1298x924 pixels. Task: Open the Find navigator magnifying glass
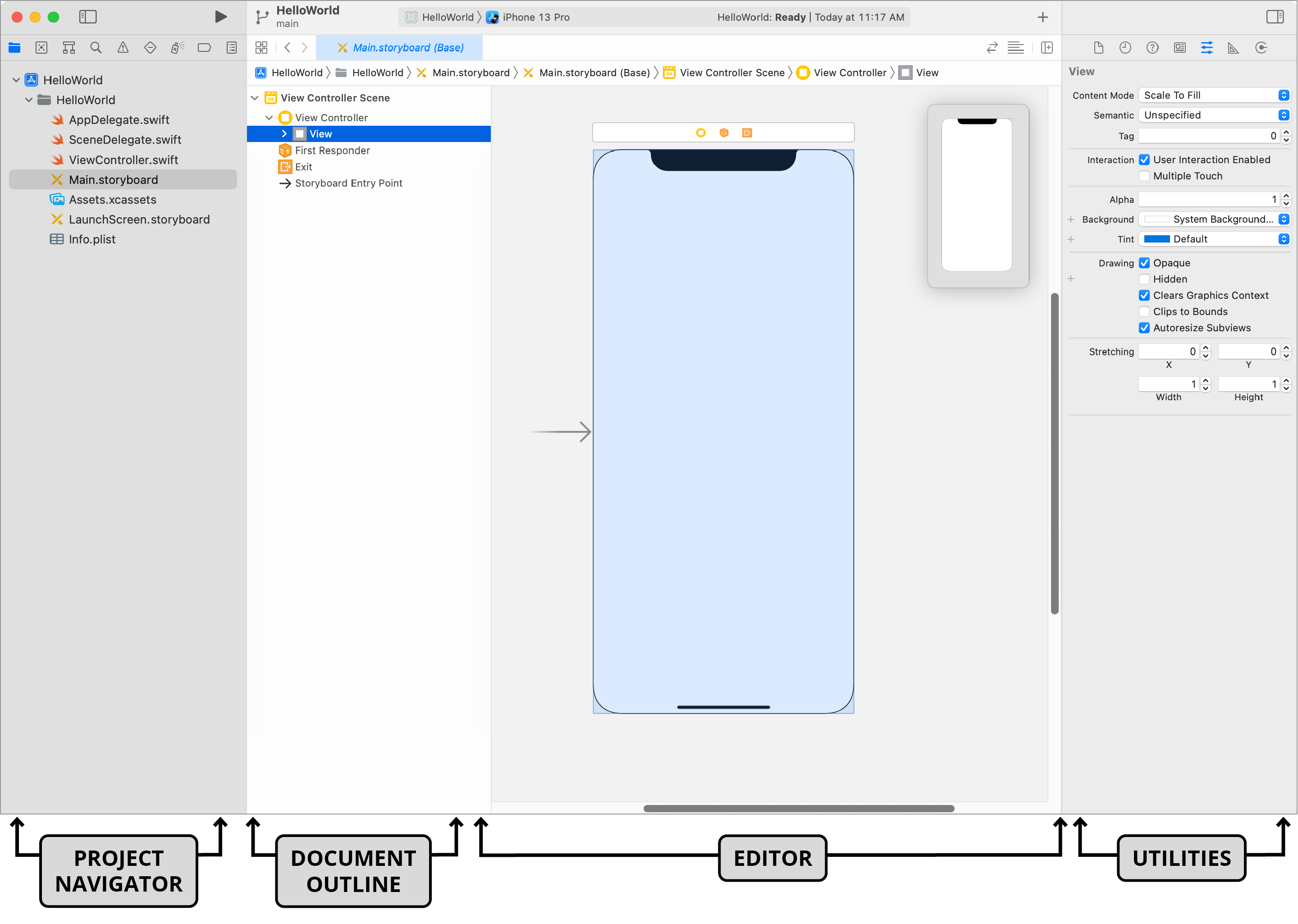click(96, 47)
